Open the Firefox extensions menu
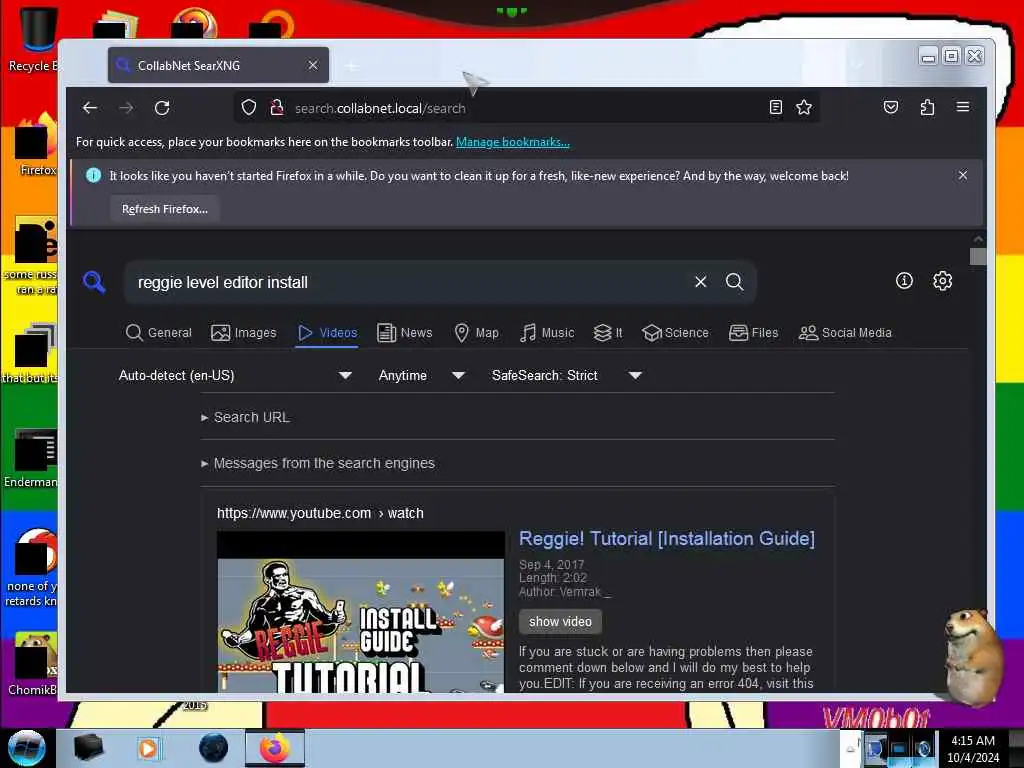Screen dimensions: 1024x768 (927, 107)
